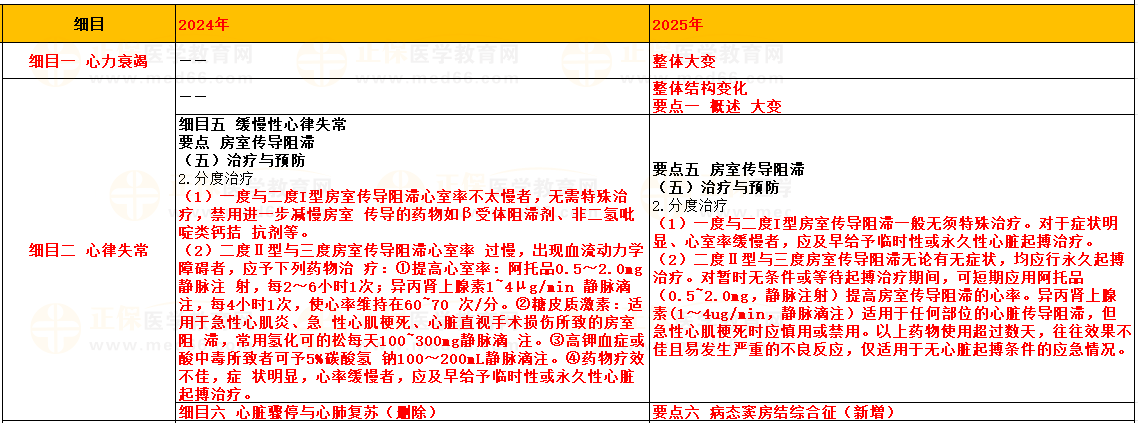The height and width of the screenshot is (423, 1138).
Task: Select （五）治疗与预防 in the 2025 column
Action: tap(716, 187)
